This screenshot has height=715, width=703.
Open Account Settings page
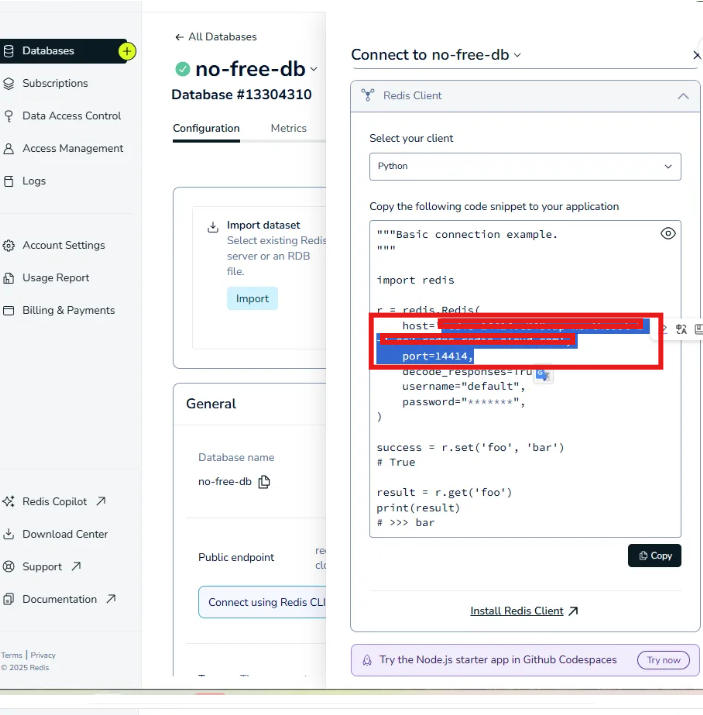(64, 245)
